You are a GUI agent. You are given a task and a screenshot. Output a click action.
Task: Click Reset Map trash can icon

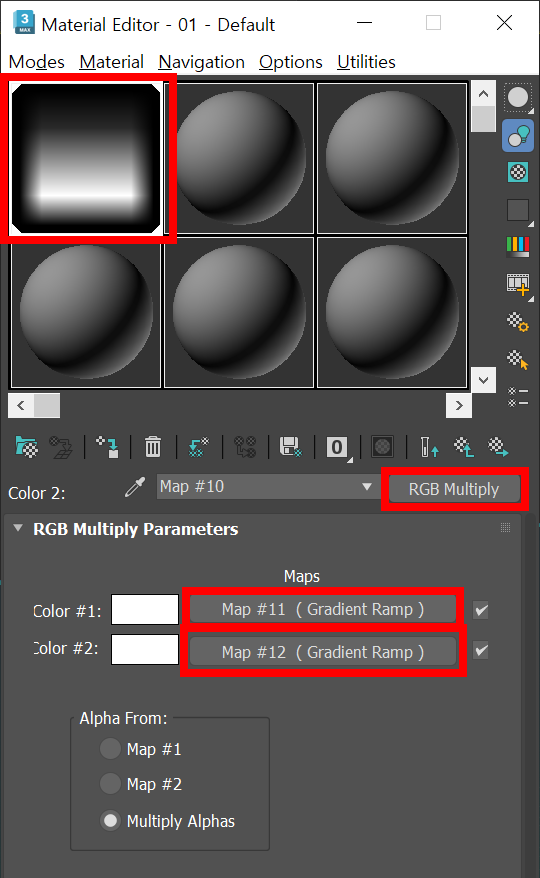[x=152, y=447]
